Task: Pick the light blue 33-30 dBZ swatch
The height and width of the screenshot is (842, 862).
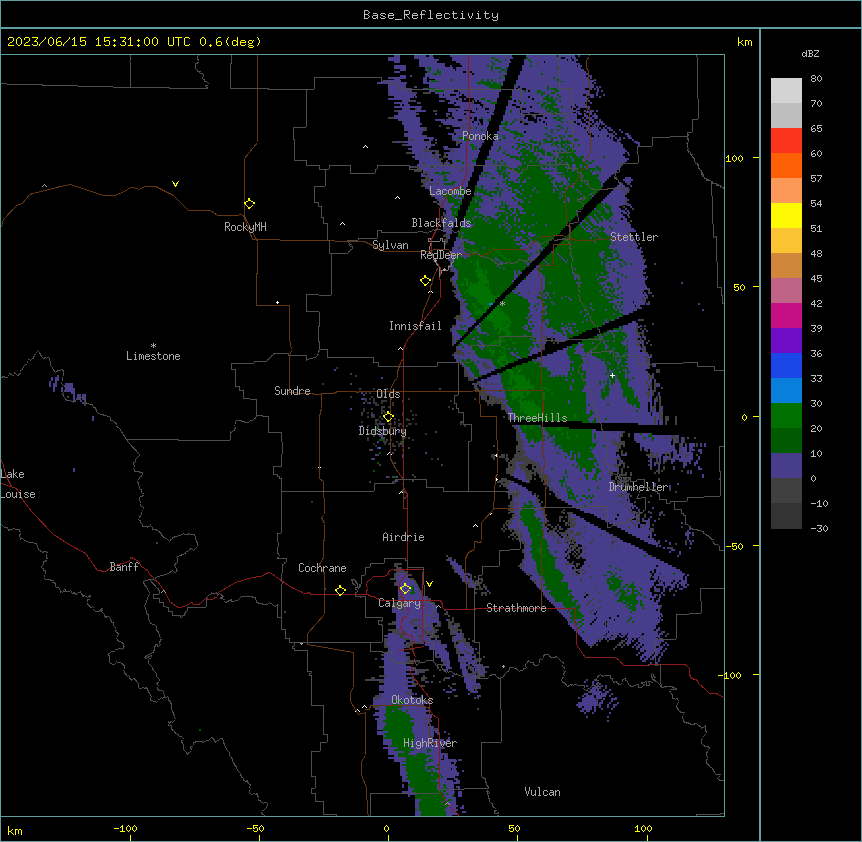Action: 786,391
